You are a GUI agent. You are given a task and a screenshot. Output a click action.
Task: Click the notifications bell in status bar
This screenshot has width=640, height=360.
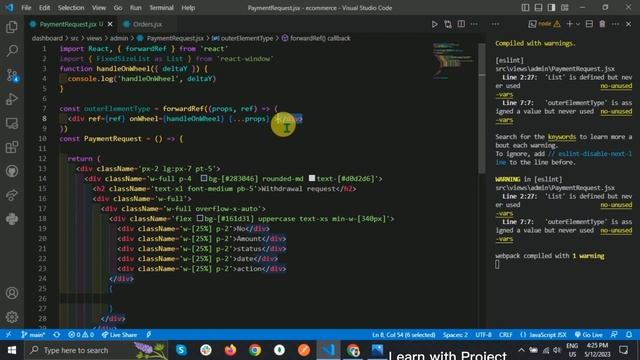(629, 335)
